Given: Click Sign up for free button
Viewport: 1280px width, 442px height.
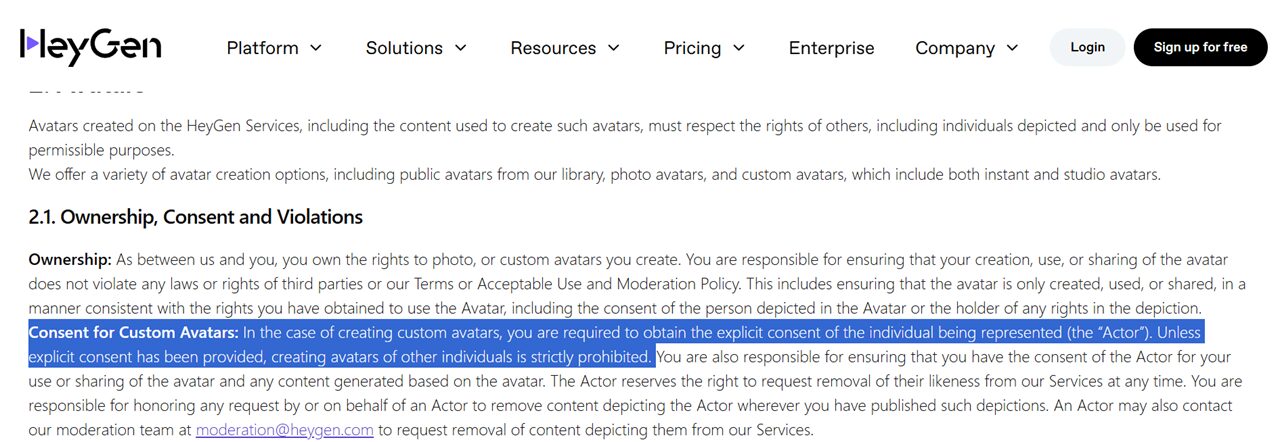Looking at the screenshot, I should coord(1200,47).
